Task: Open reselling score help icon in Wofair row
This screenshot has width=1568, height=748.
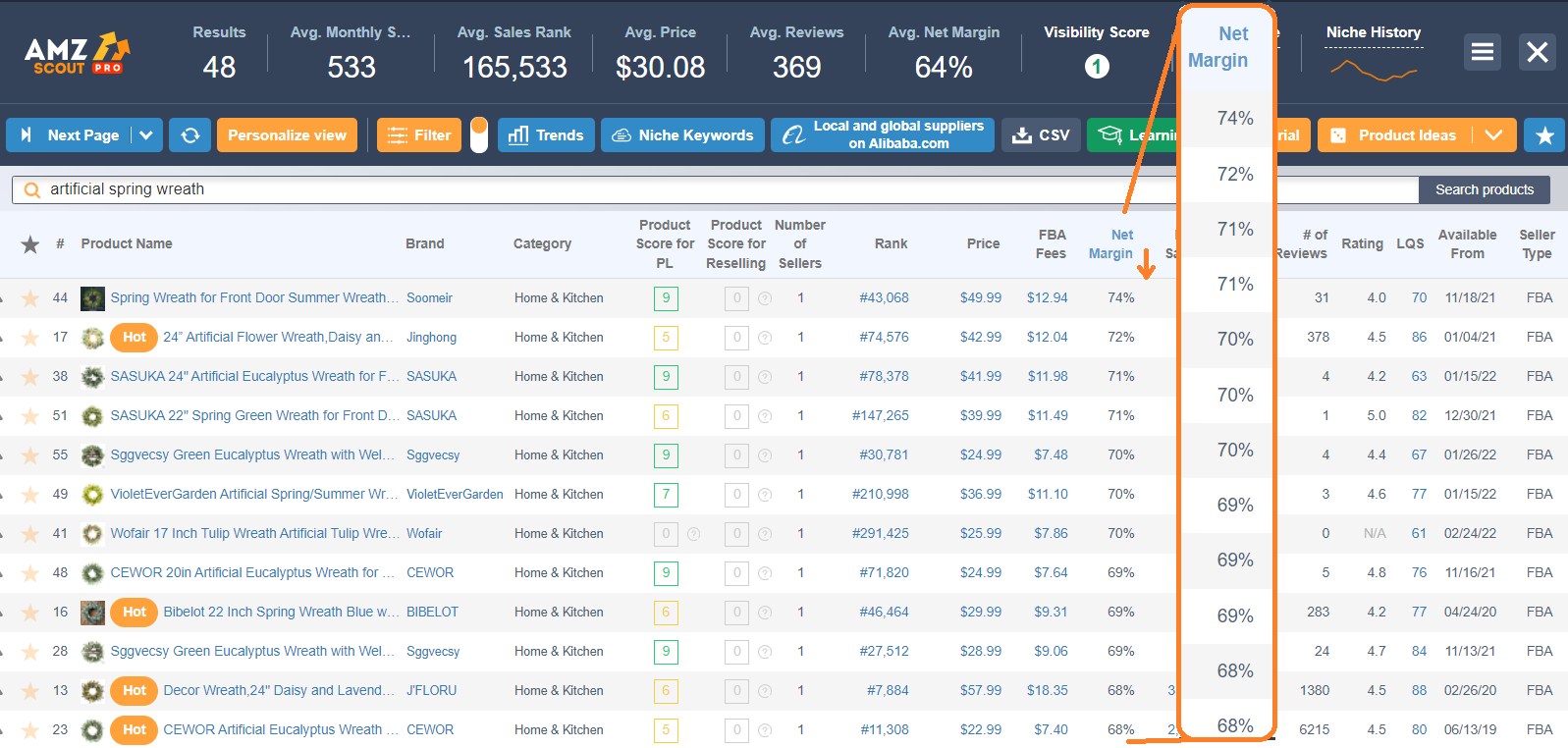Action: pos(765,534)
